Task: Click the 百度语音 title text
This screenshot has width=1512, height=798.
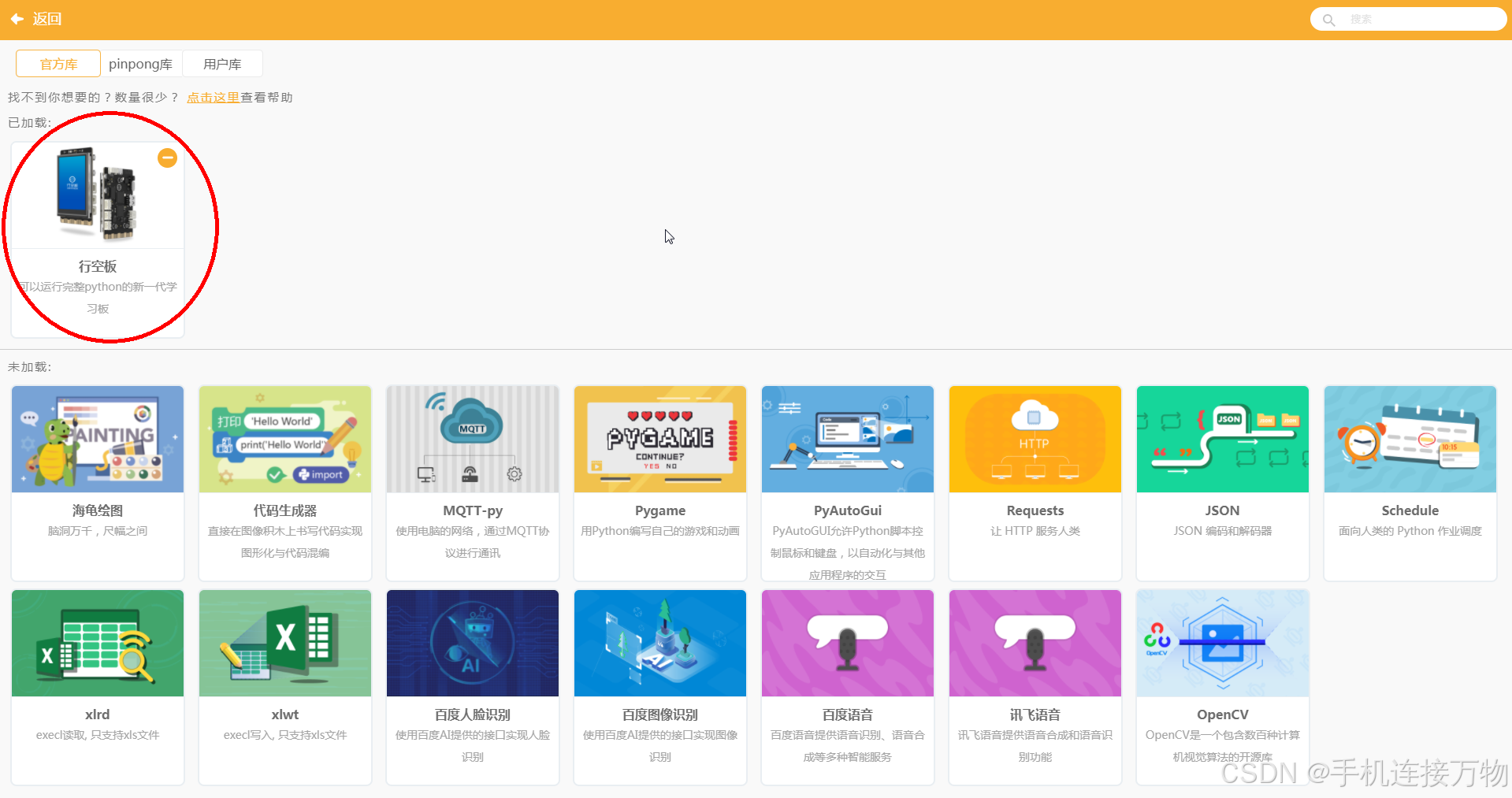Action: click(x=848, y=714)
